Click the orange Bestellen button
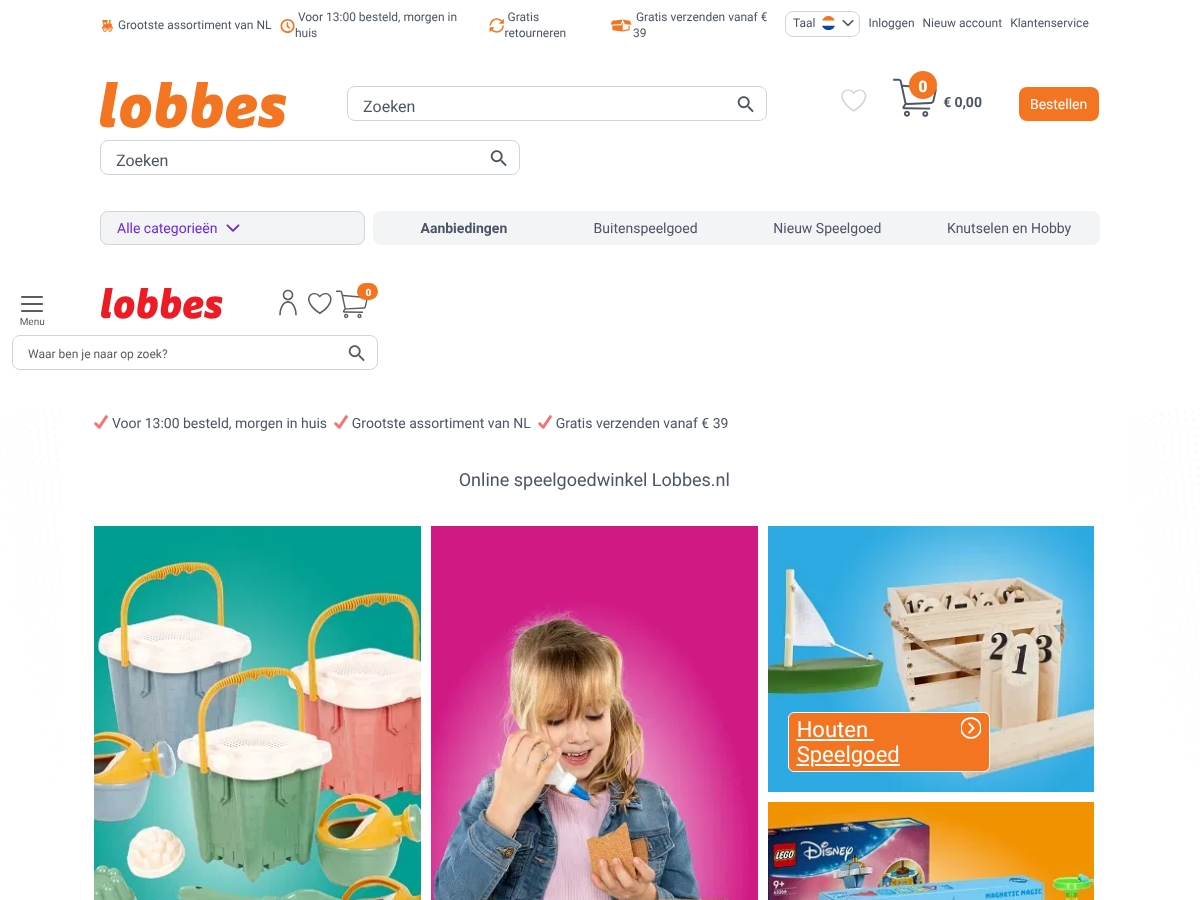The height and width of the screenshot is (900, 1200). [x=1058, y=104]
